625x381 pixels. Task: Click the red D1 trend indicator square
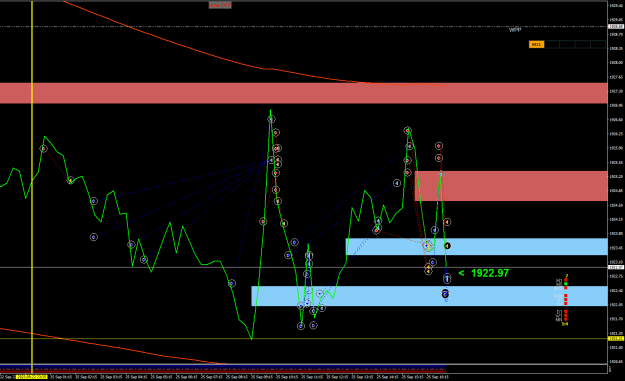566,311
